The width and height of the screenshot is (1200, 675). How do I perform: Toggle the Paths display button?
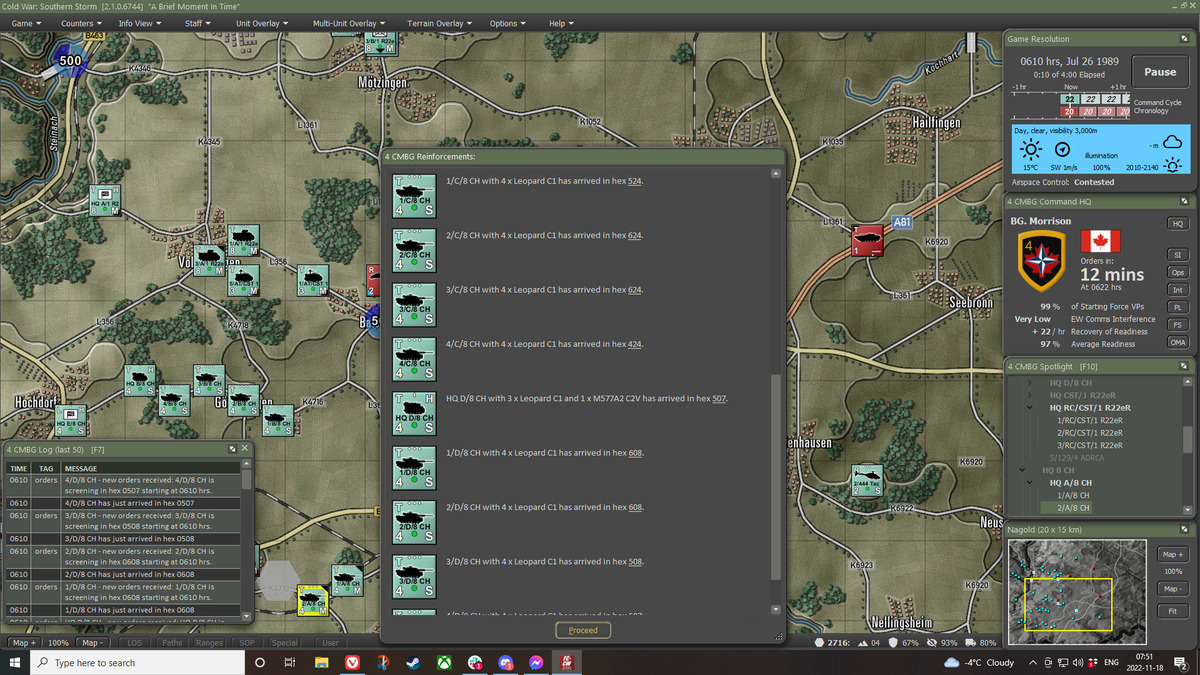click(172, 643)
